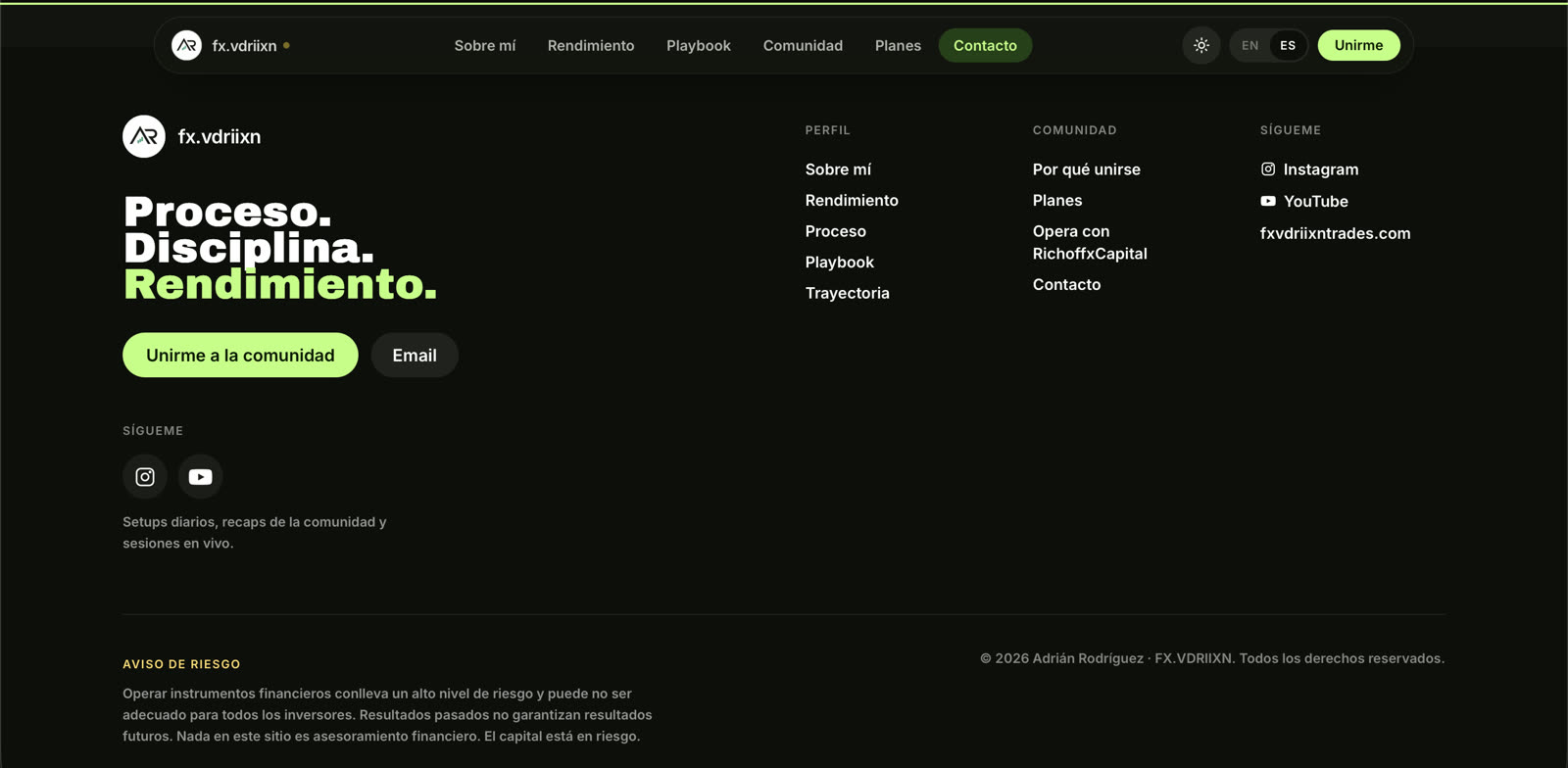Toggle light theme with sun icon
The width and height of the screenshot is (1568, 768).
point(1201,45)
